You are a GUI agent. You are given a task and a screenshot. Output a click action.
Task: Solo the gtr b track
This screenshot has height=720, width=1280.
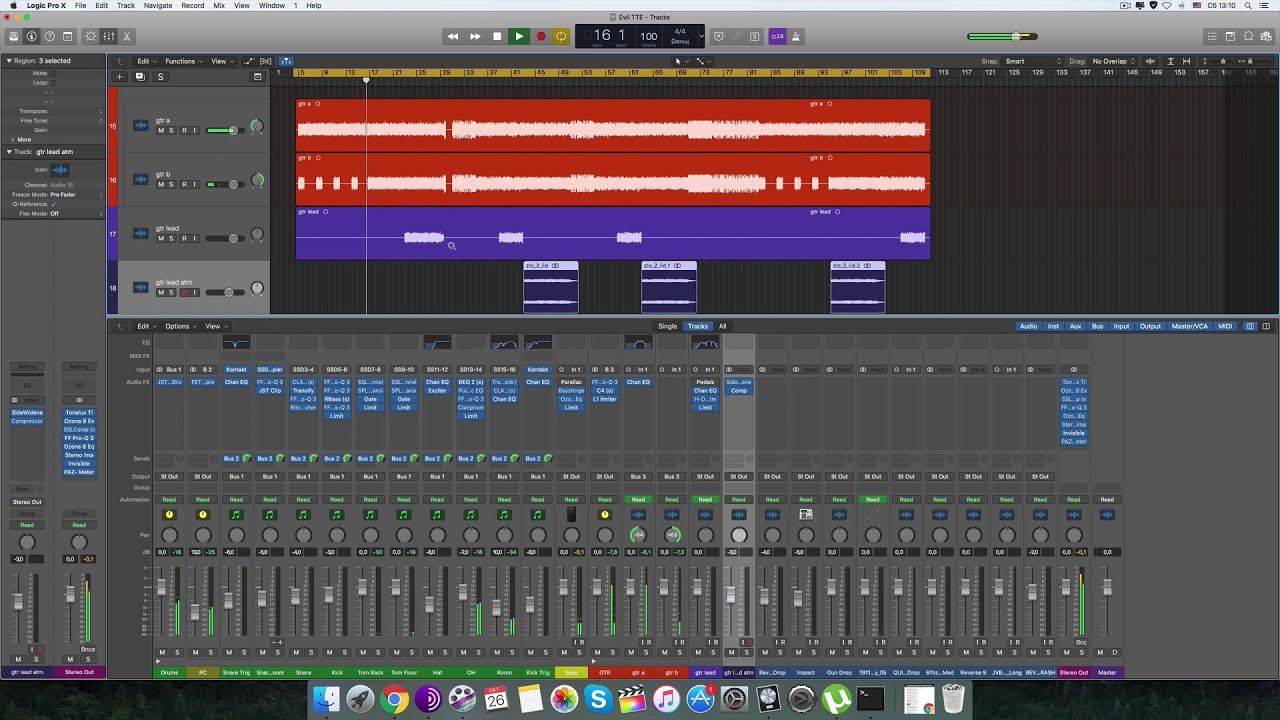(171, 184)
